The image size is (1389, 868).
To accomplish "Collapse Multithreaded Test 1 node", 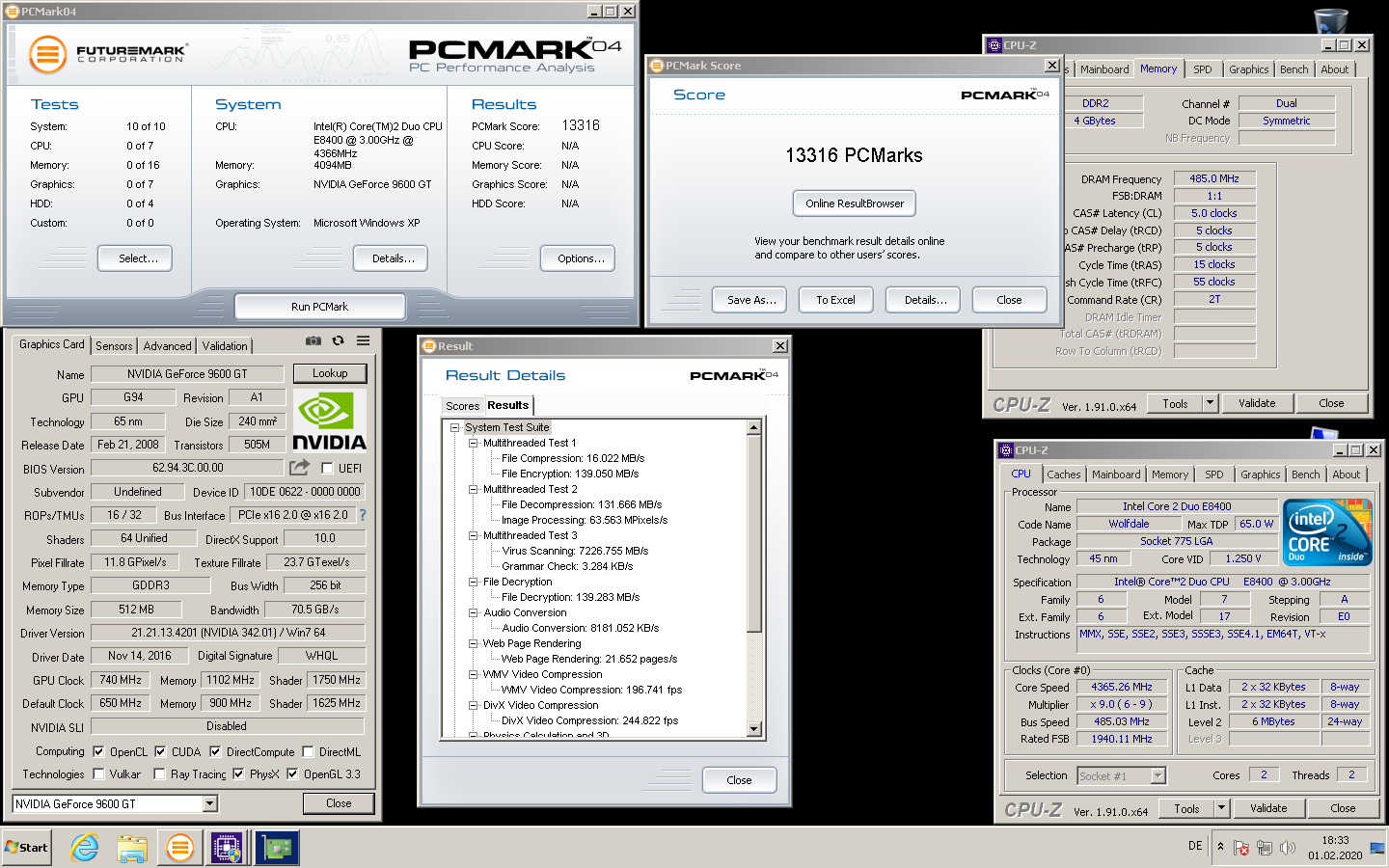I will 473,443.
